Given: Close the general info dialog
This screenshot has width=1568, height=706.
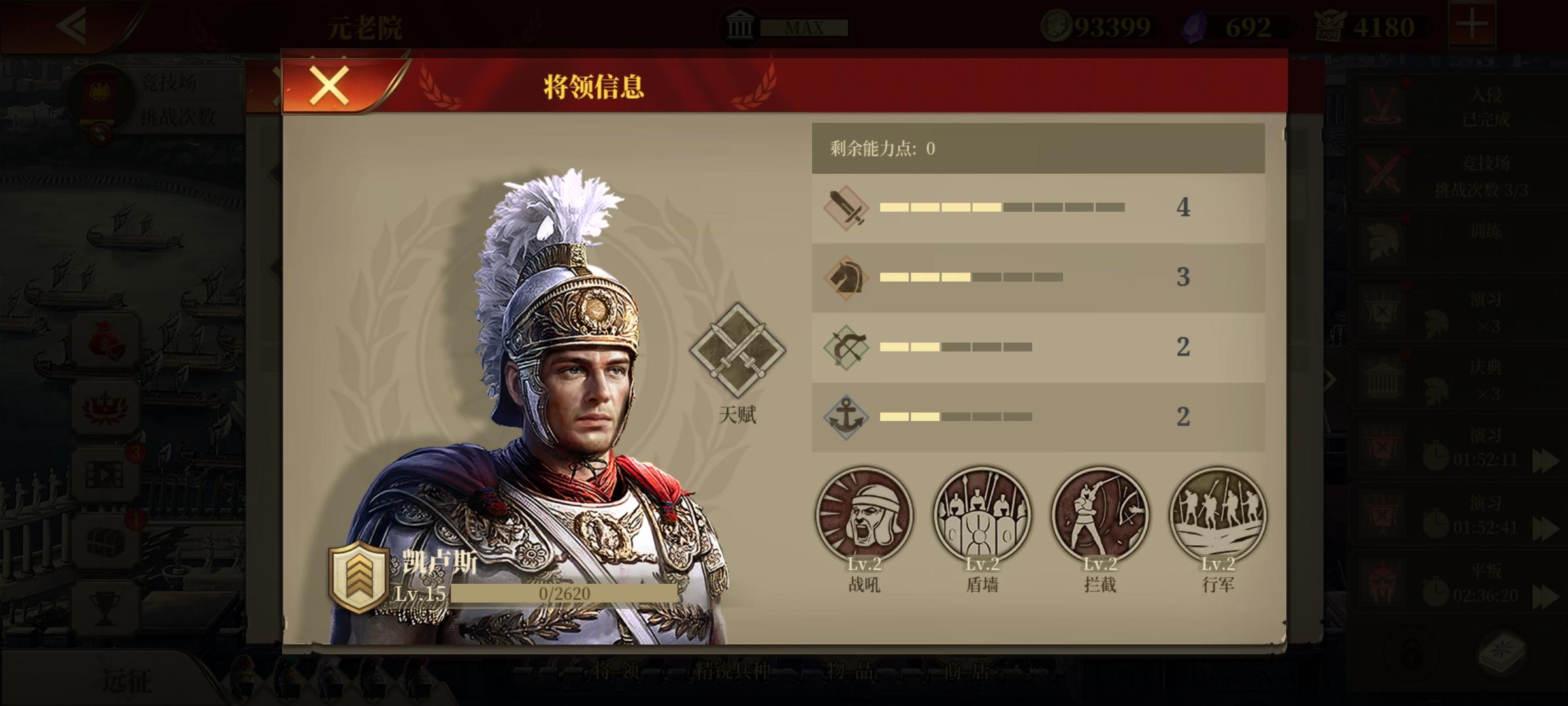Looking at the screenshot, I should pos(329,85).
